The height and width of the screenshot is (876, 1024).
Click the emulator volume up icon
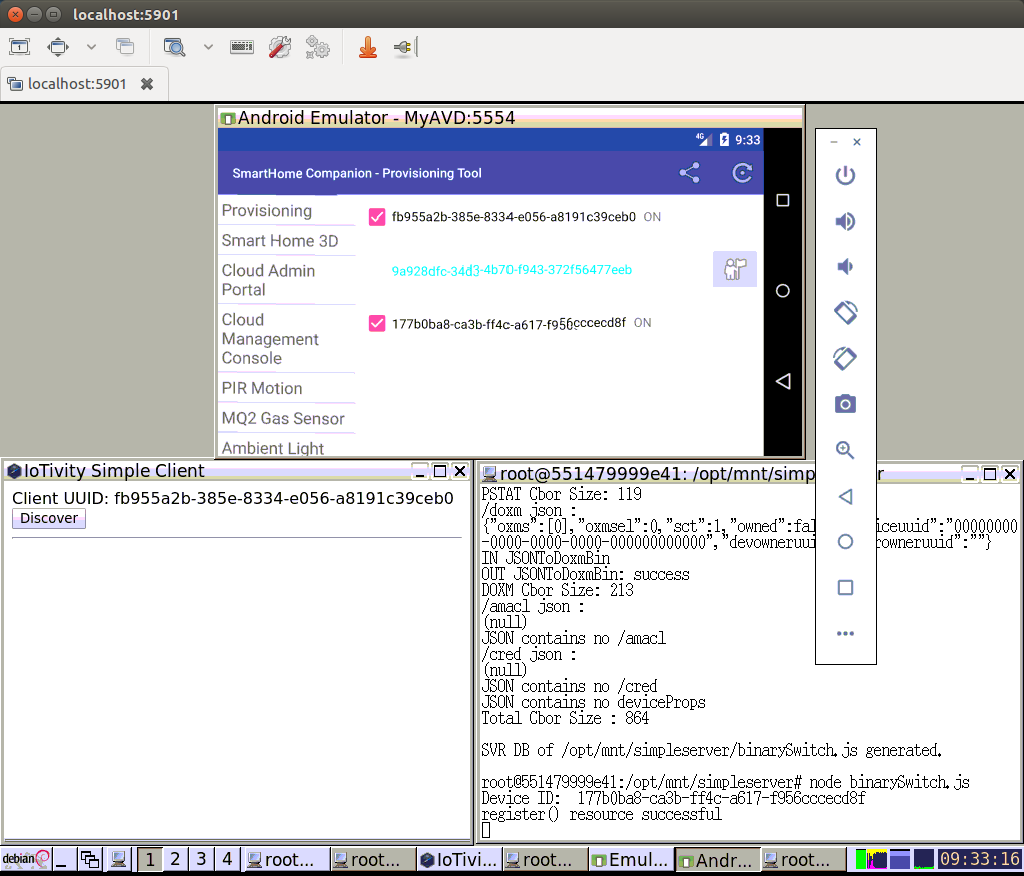[845, 221]
